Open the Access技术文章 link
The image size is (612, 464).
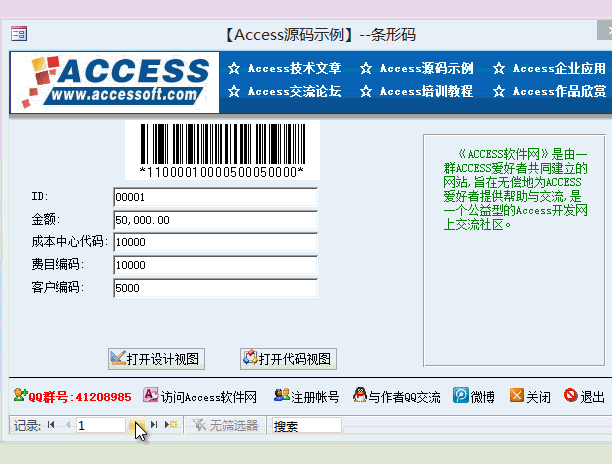click(294, 68)
